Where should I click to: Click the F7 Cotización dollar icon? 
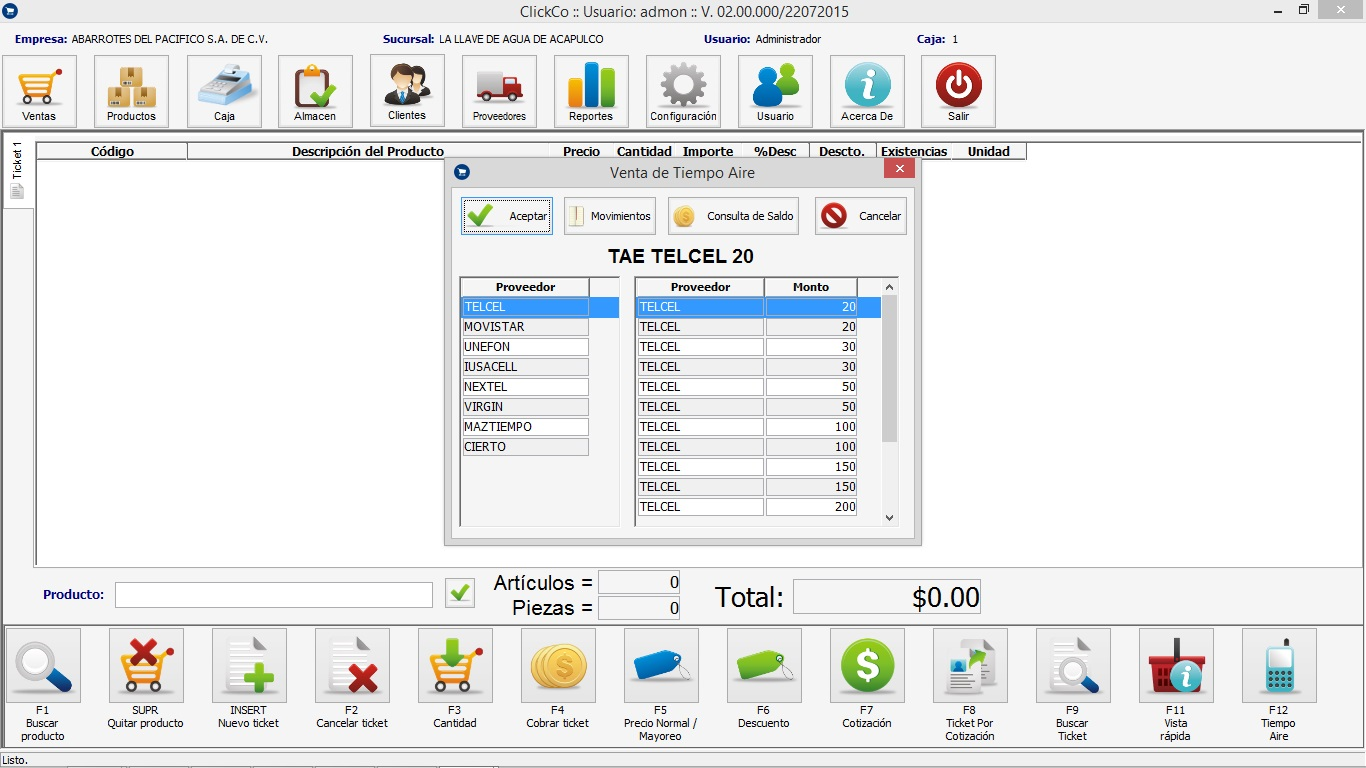[867, 665]
